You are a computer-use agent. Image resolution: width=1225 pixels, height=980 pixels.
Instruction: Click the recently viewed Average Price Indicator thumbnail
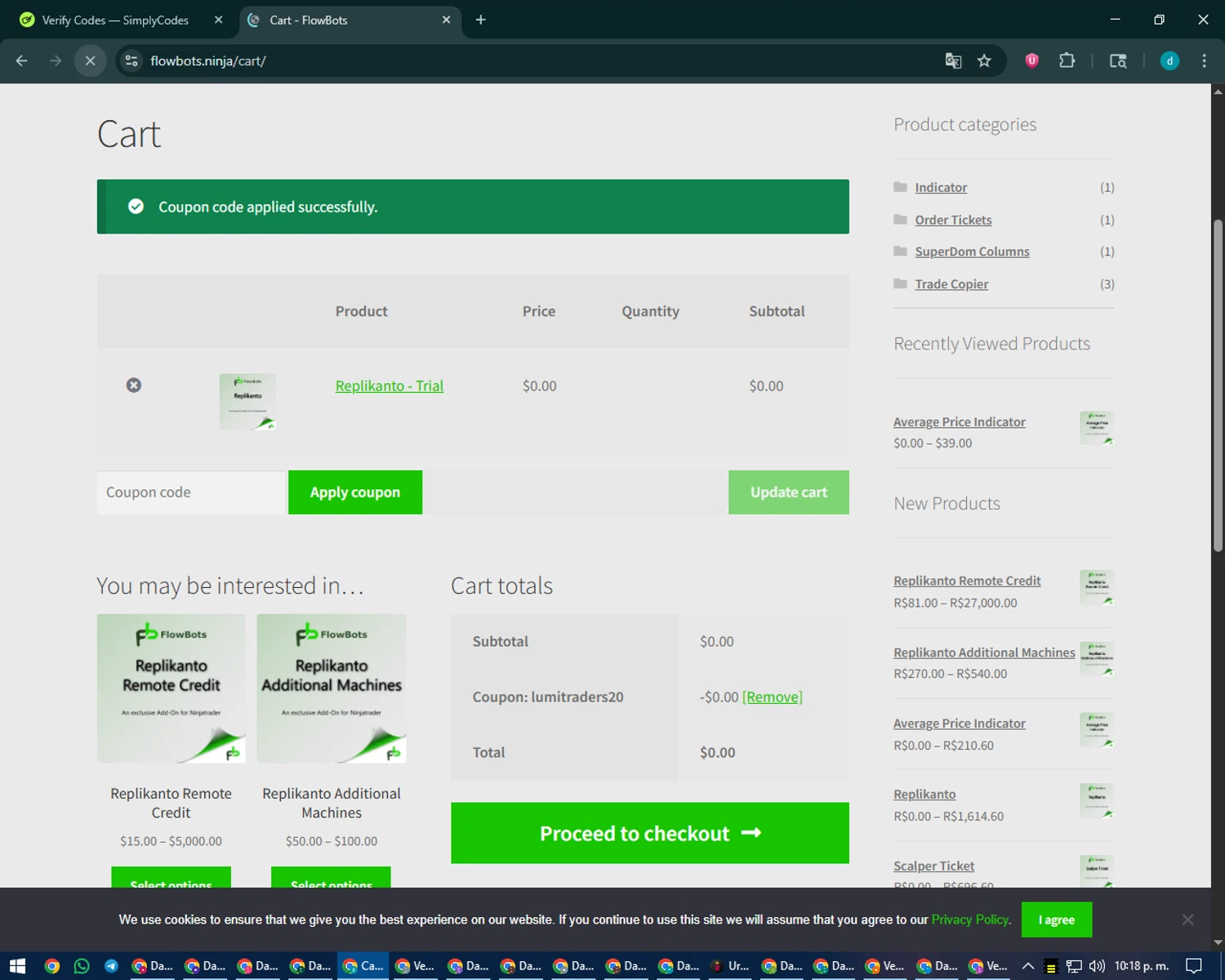point(1097,428)
